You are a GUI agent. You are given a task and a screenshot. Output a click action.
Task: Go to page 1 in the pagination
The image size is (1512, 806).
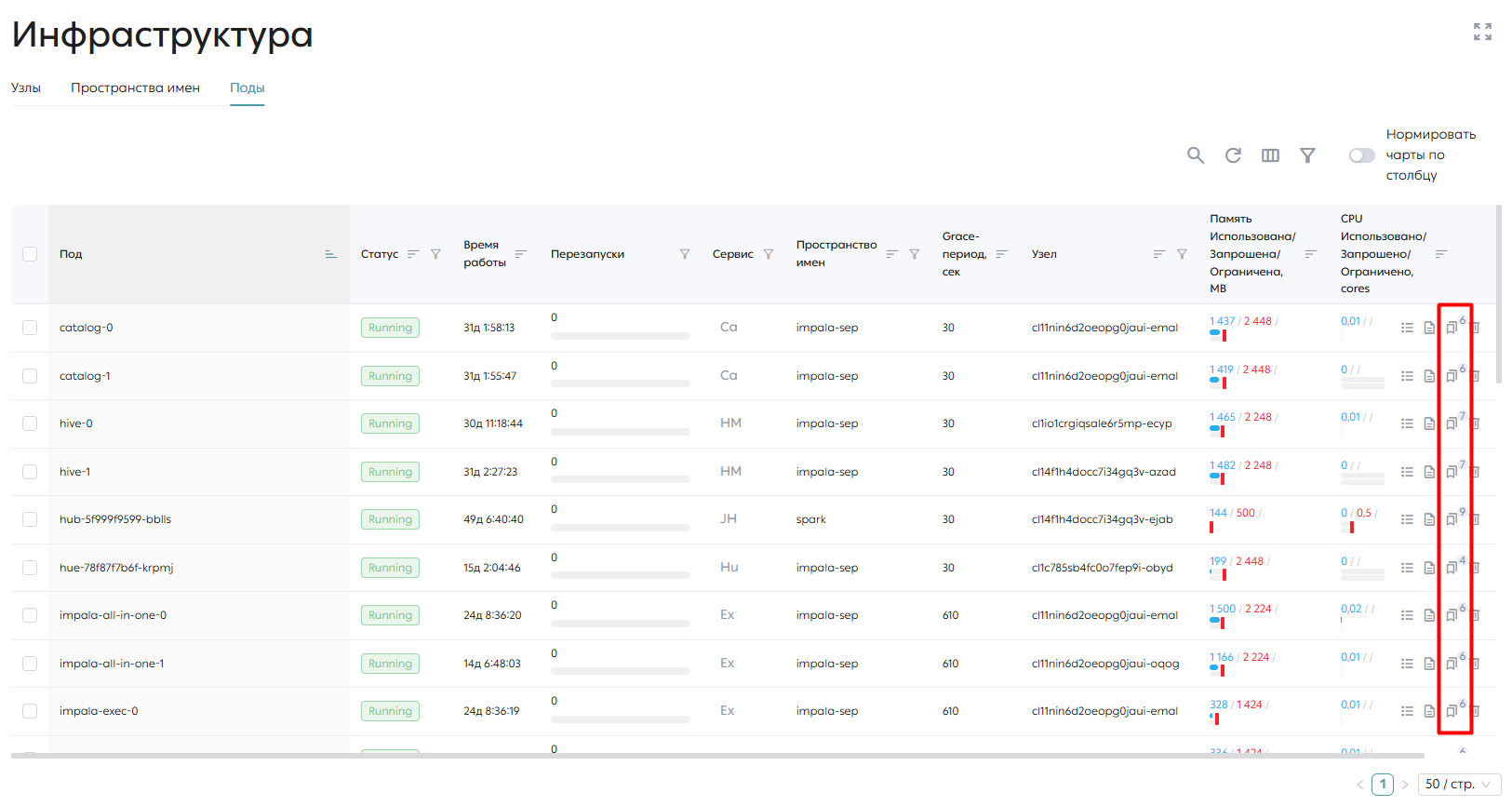pyautogui.click(x=1383, y=785)
